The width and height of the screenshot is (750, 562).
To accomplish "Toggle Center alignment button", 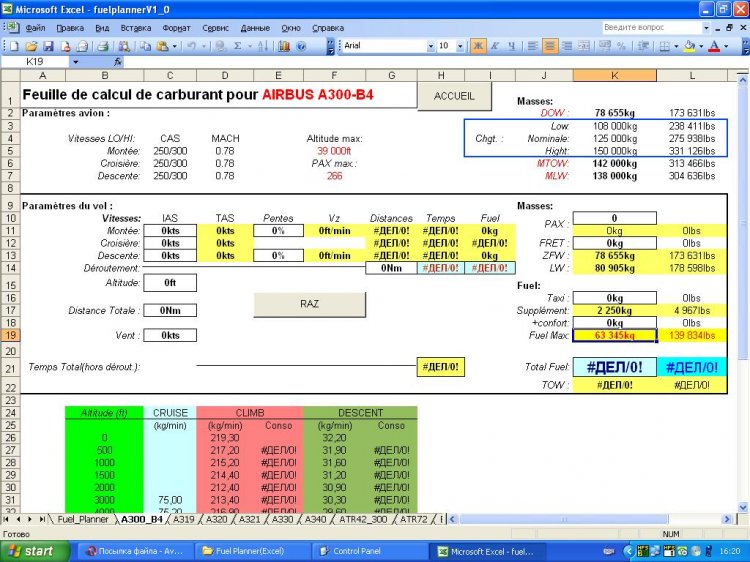I will tap(550, 46).
